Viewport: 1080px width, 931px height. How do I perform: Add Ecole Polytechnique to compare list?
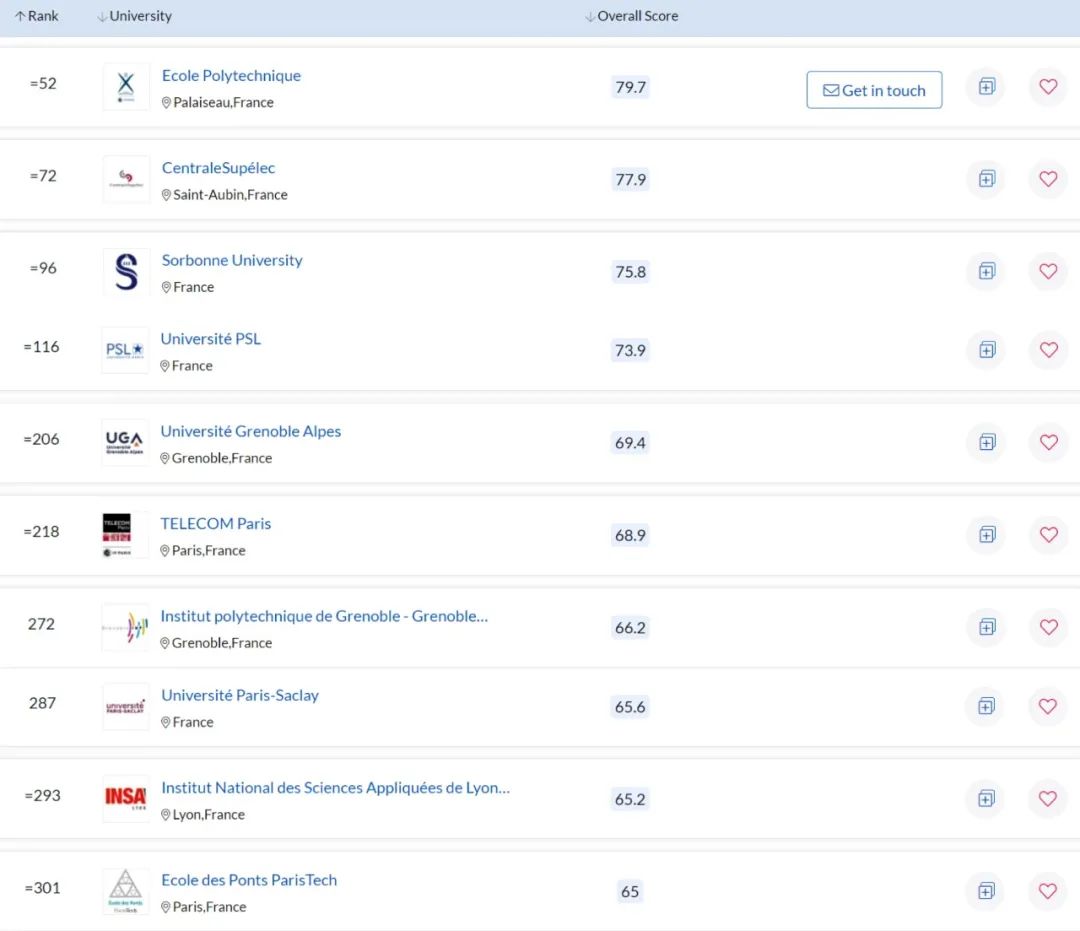[986, 87]
